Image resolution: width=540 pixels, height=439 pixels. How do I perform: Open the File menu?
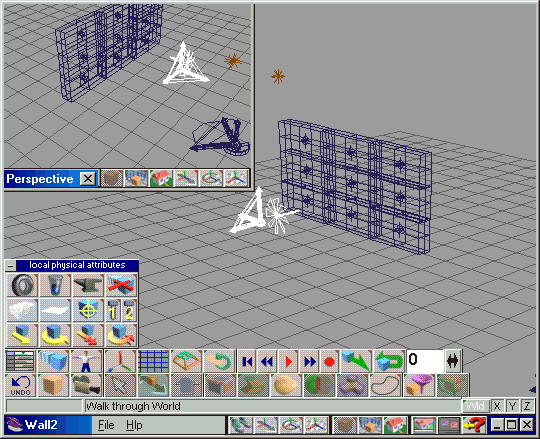[x=106, y=425]
